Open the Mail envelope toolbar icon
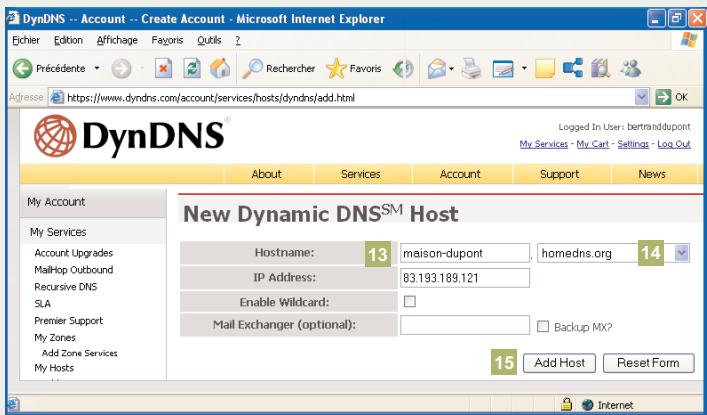Screen dimensions: 707x415 click(x=436, y=69)
